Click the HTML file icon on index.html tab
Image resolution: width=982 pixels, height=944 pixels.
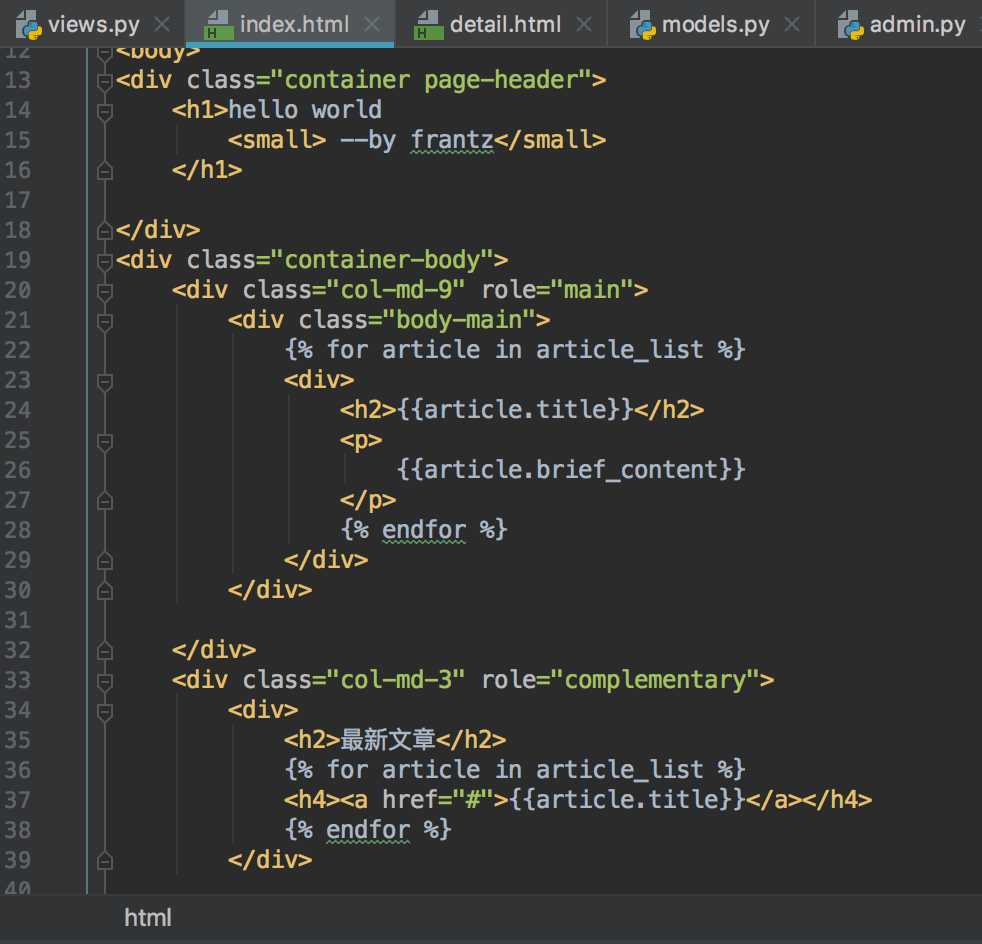click(218, 25)
